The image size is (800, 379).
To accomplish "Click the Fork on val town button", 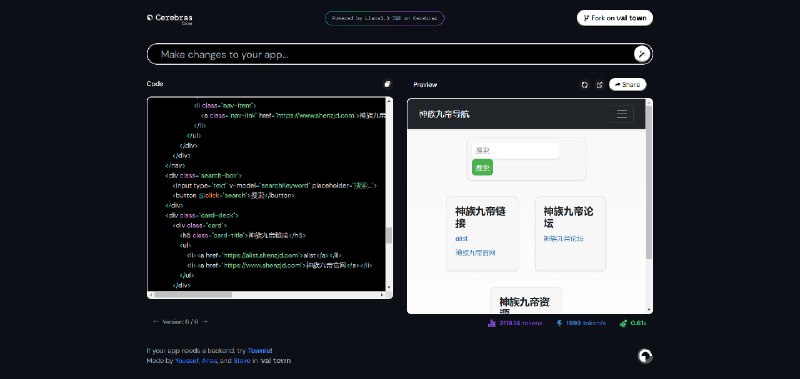I will coord(615,18).
